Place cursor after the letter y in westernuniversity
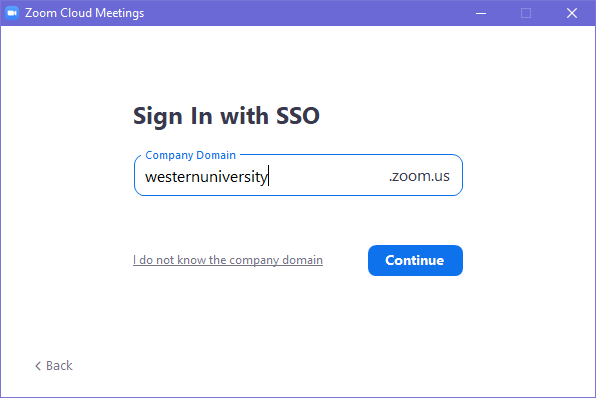Viewport: 596px width, 398px height. pyautogui.click(x=268, y=177)
